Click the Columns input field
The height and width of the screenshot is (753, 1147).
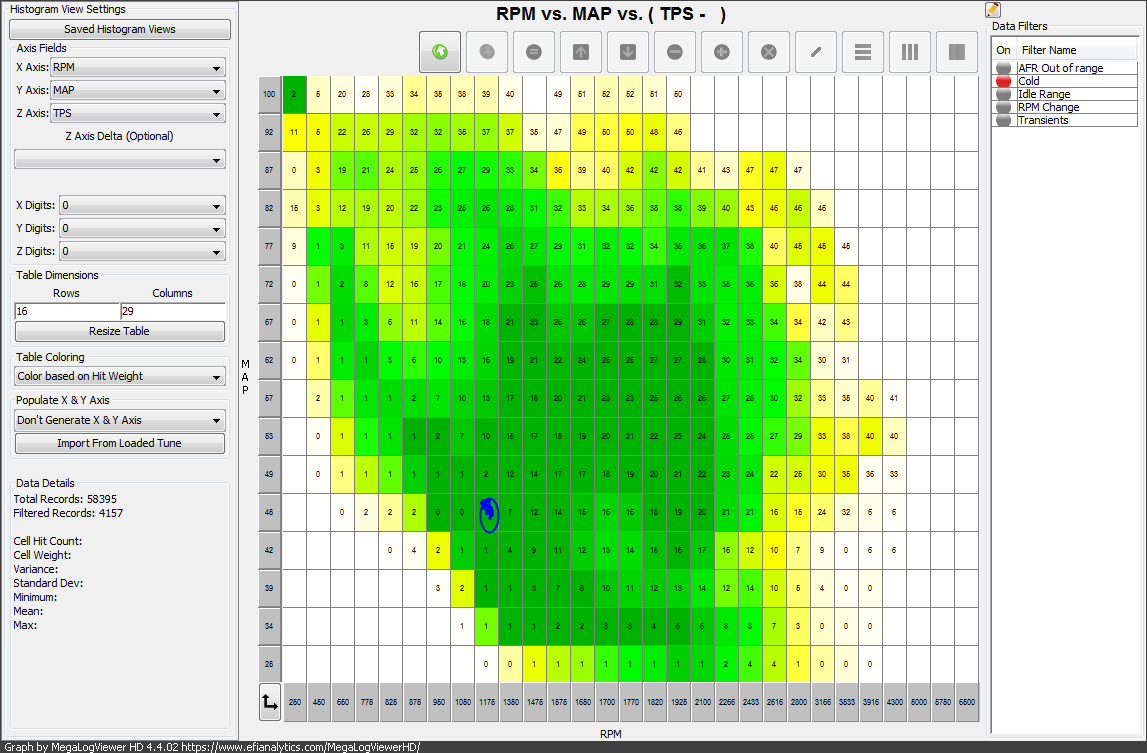[x=173, y=311]
